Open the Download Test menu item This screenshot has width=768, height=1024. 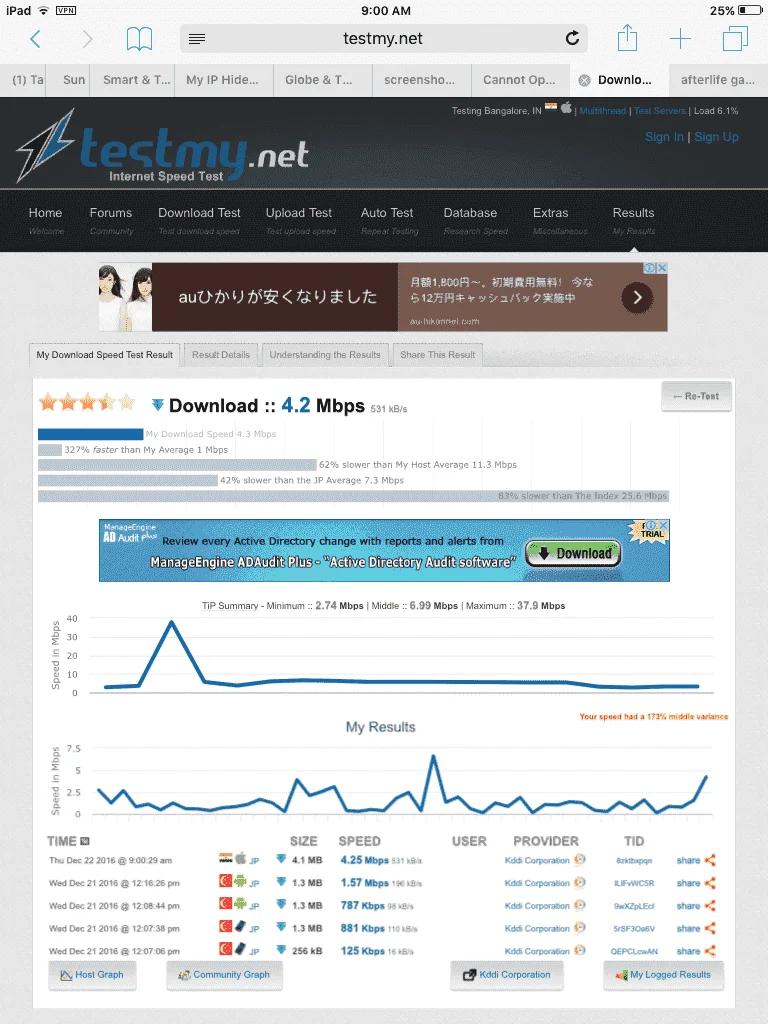199,220
